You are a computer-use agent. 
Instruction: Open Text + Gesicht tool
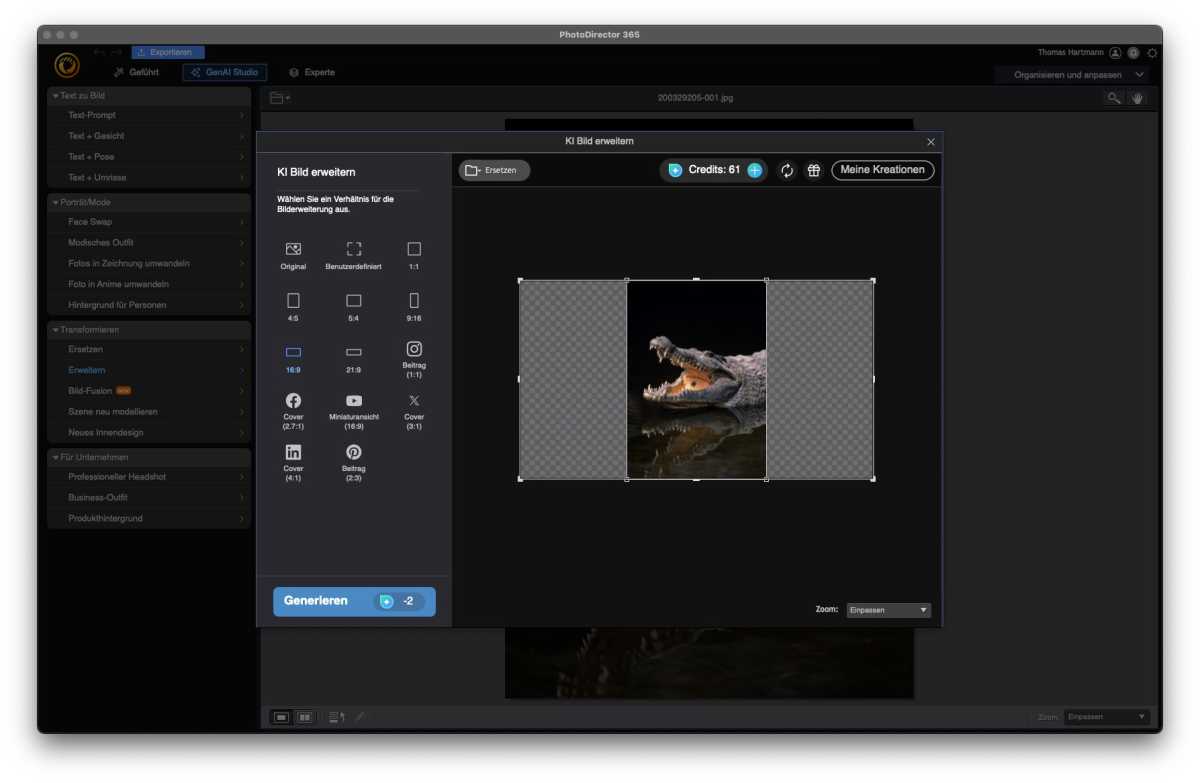pyautogui.click(x=149, y=136)
